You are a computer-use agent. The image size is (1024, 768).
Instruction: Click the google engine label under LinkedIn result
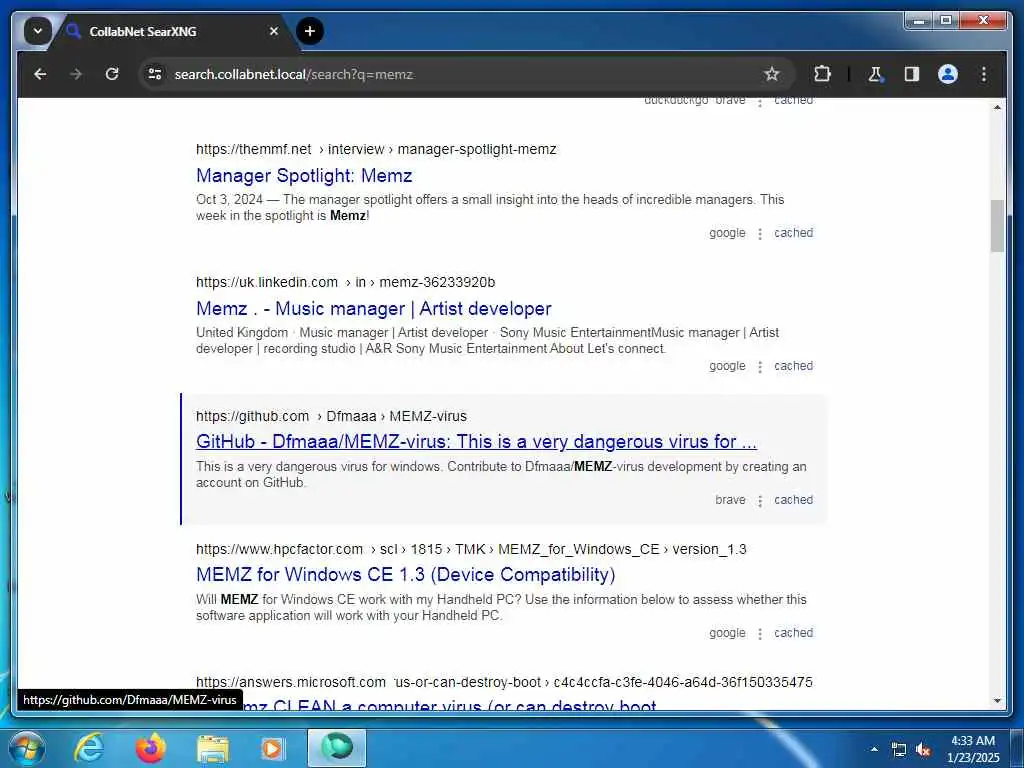(x=728, y=366)
